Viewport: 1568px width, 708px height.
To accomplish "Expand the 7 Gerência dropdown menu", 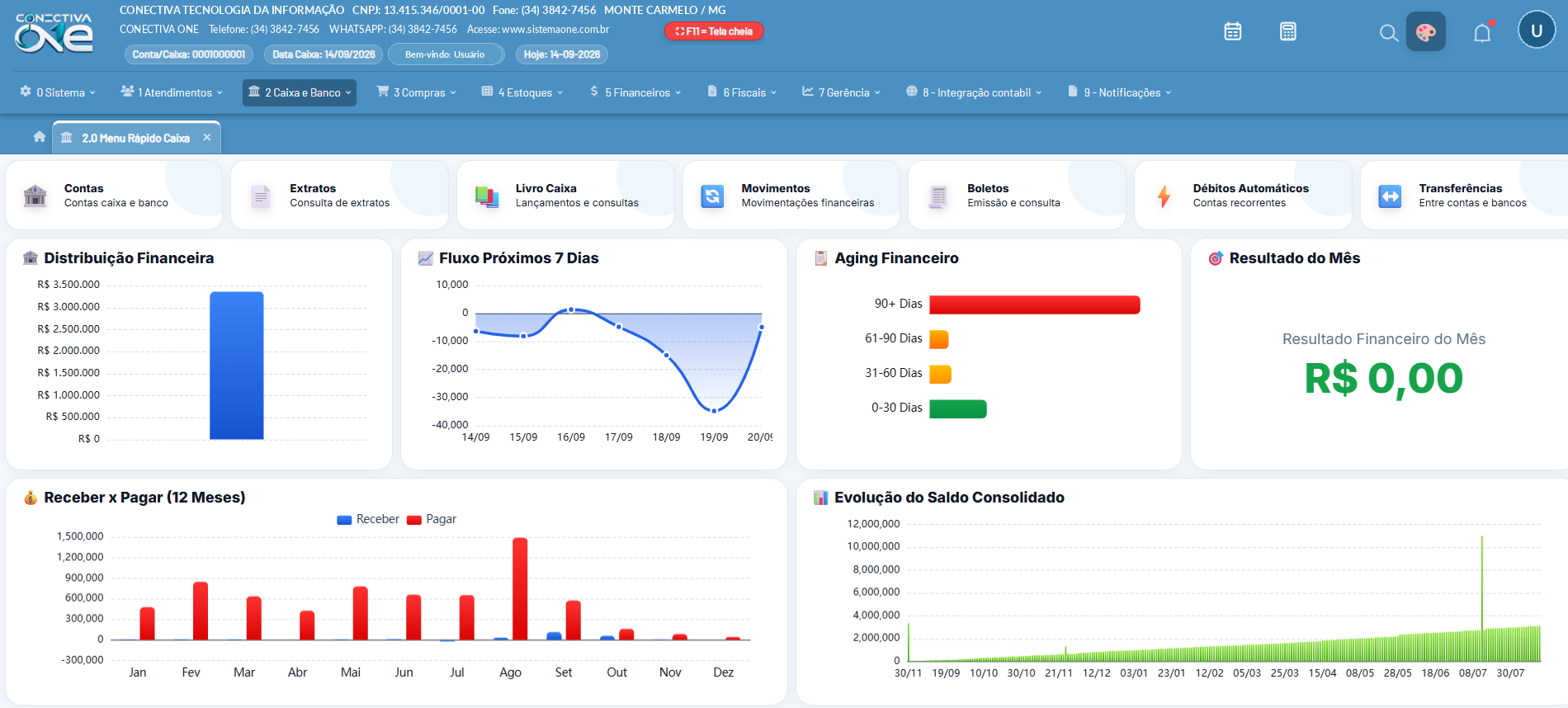I will 841,92.
